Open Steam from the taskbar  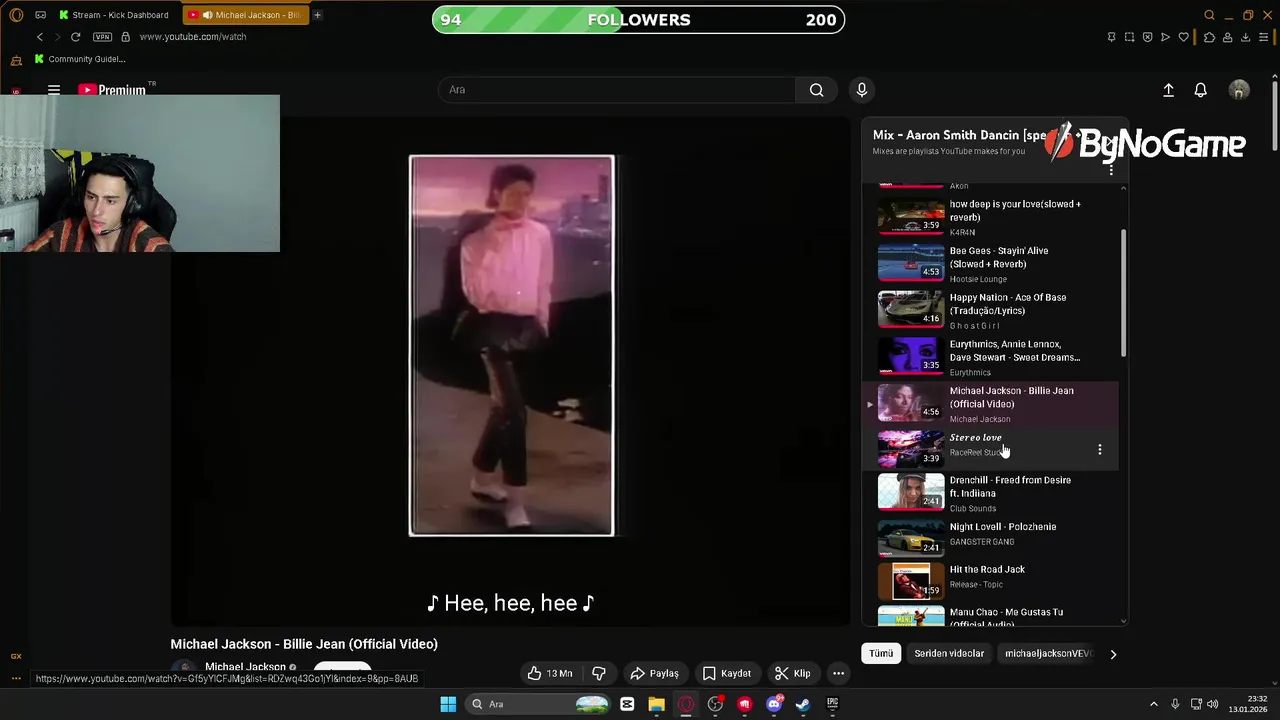803,704
